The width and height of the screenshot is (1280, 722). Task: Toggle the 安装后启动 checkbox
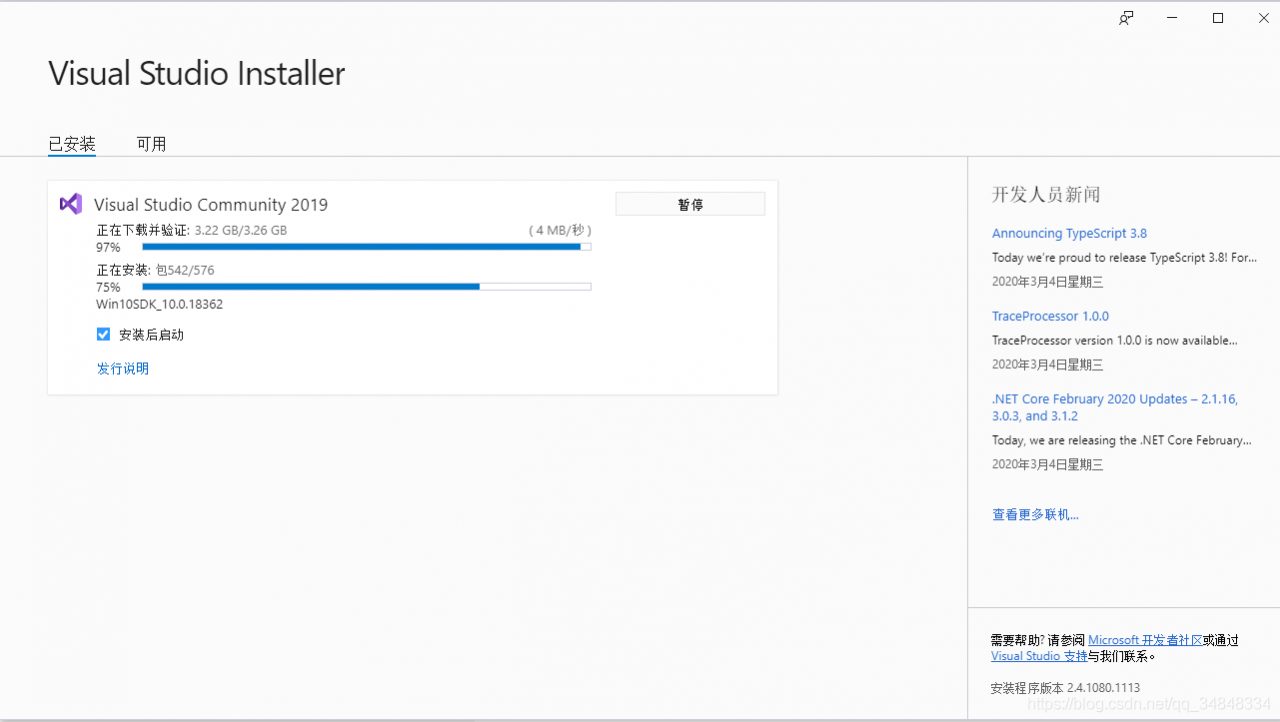coord(103,334)
